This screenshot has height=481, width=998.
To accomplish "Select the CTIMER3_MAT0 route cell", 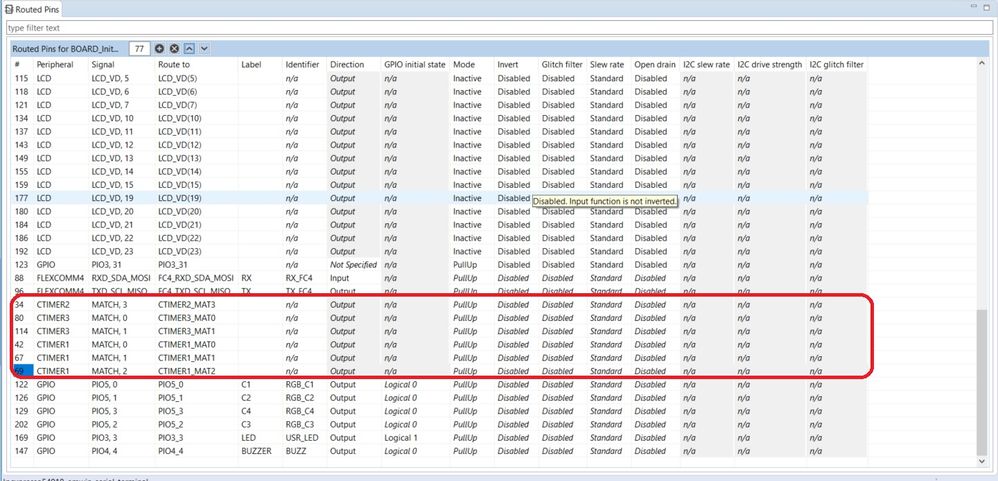I will [188, 318].
